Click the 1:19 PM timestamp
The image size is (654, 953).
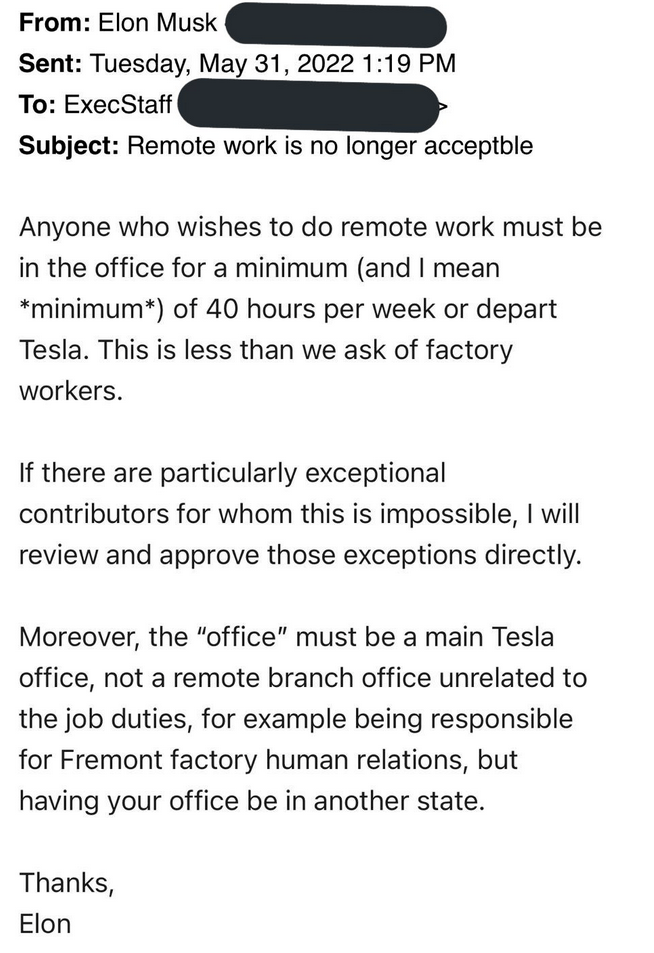408,63
